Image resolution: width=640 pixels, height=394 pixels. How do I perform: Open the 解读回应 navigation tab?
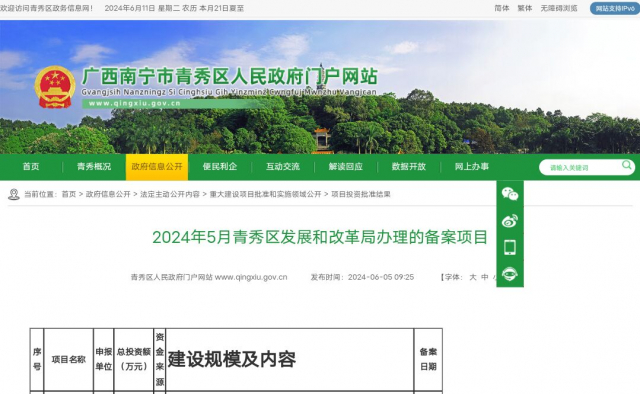(x=346, y=167)
